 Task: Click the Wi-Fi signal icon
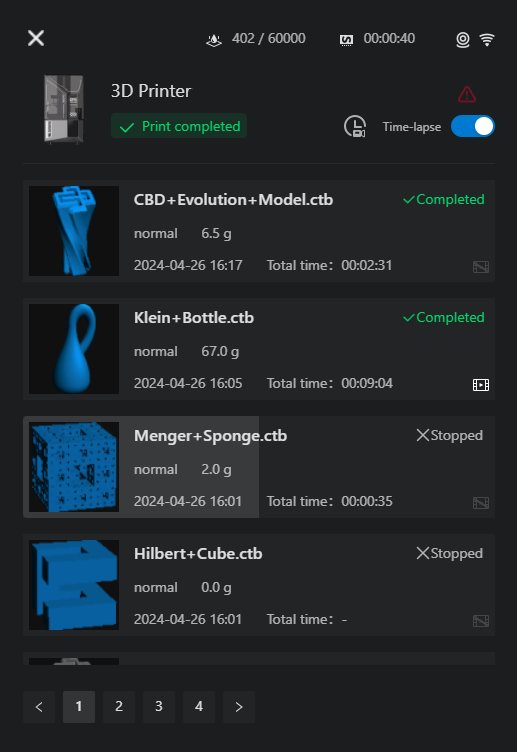coord(487,40)
